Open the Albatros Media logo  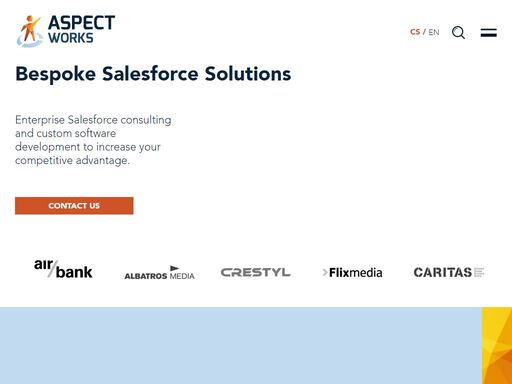(x=159, y=273)
